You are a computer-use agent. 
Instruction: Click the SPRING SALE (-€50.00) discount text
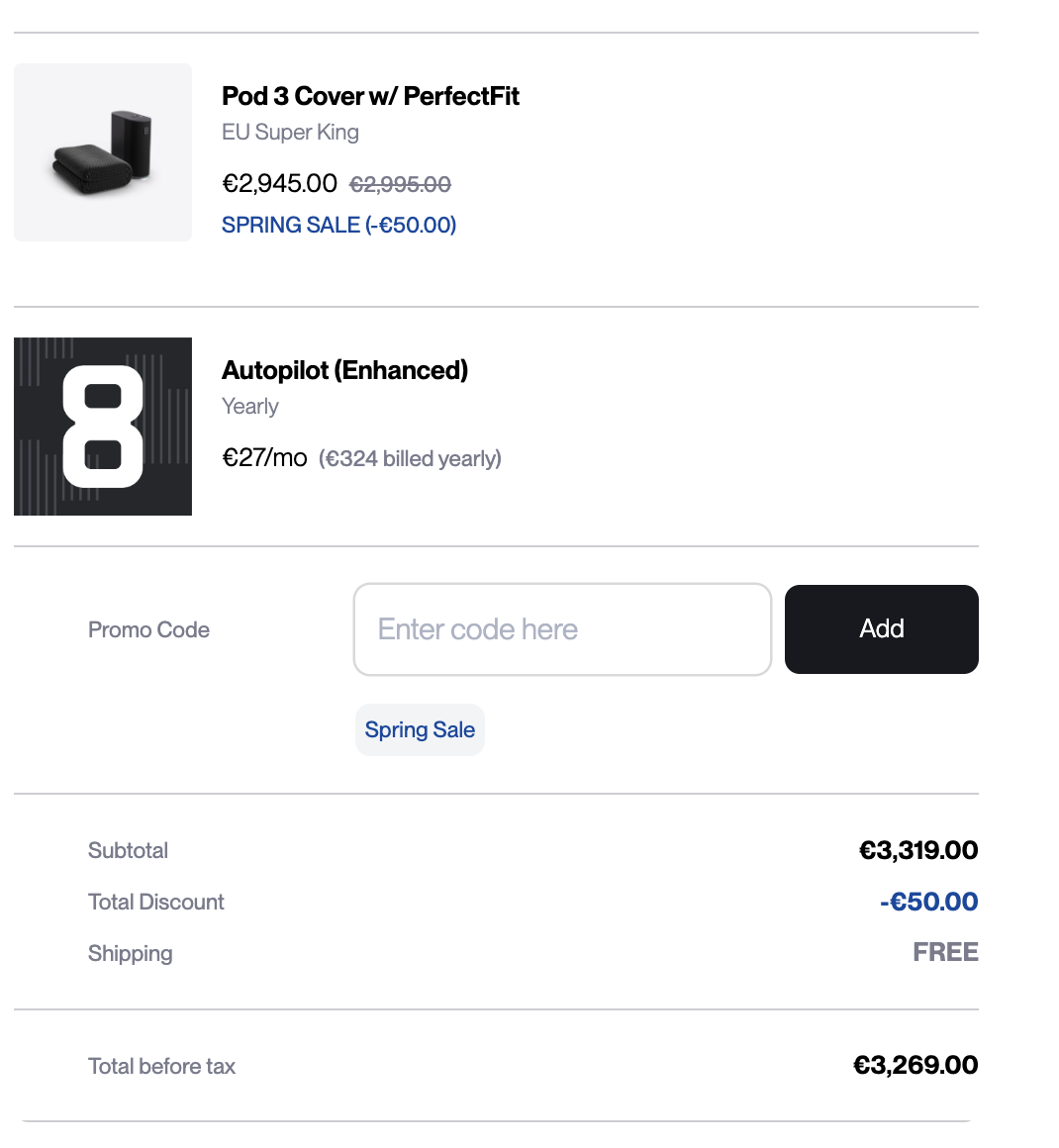pos(338,225)
